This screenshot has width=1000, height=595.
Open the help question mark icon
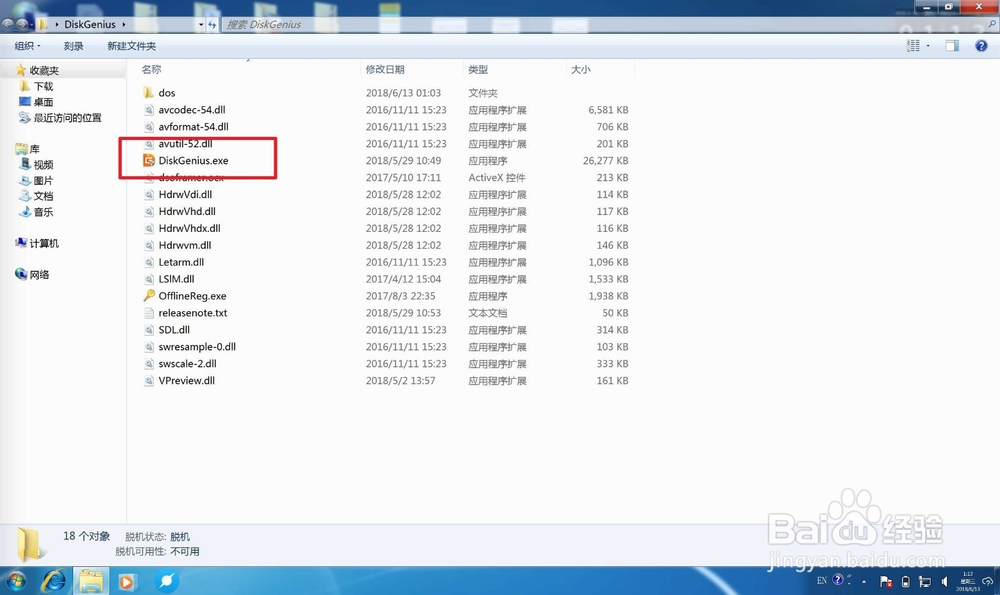(x=981, y=46)
